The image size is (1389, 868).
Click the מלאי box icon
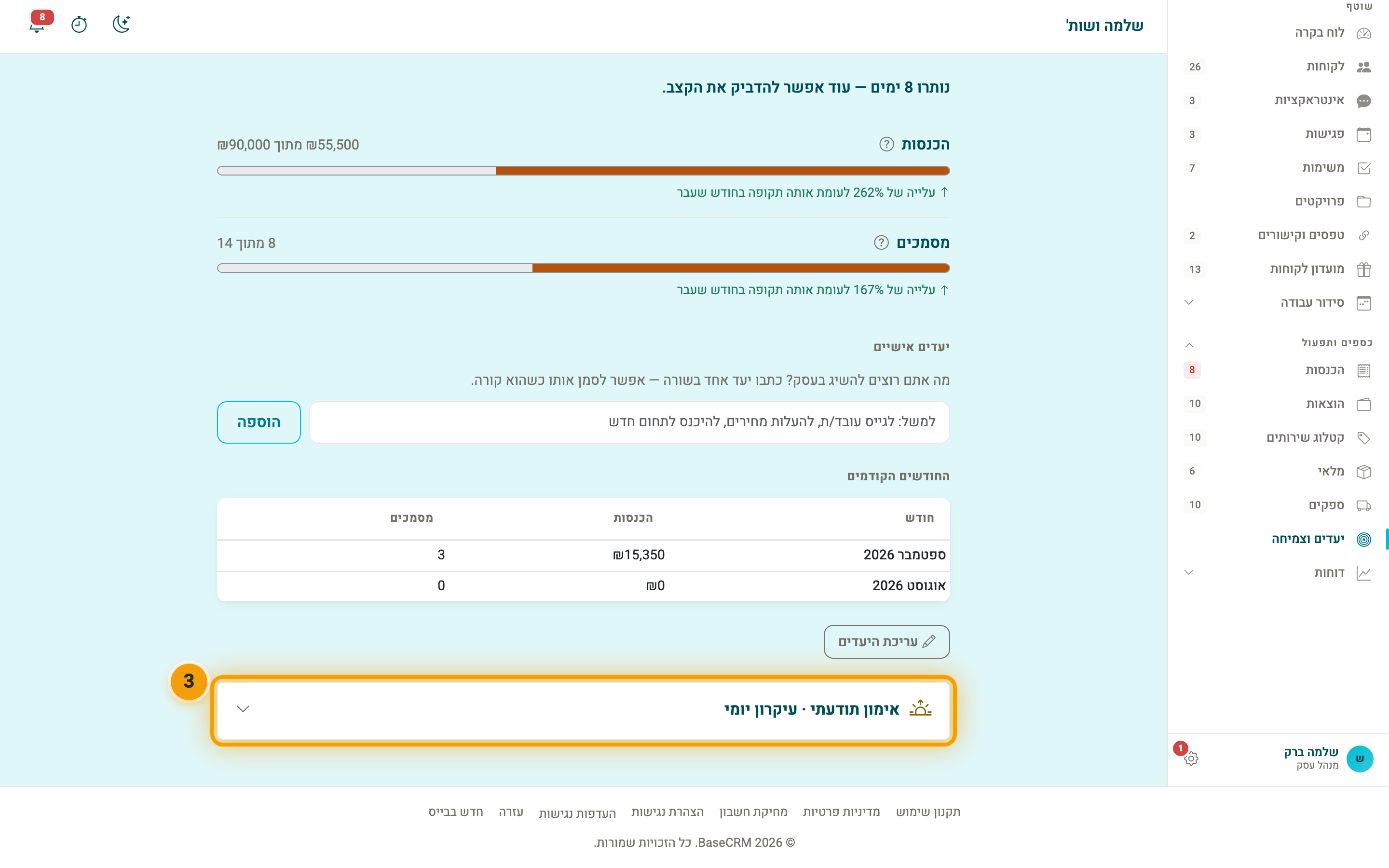pos(1364,471)
